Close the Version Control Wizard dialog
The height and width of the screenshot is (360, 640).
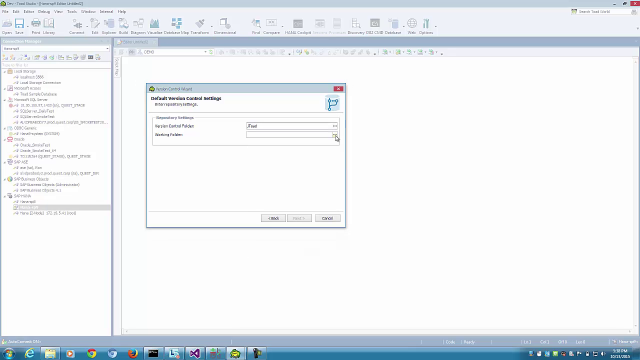point(338,89)
